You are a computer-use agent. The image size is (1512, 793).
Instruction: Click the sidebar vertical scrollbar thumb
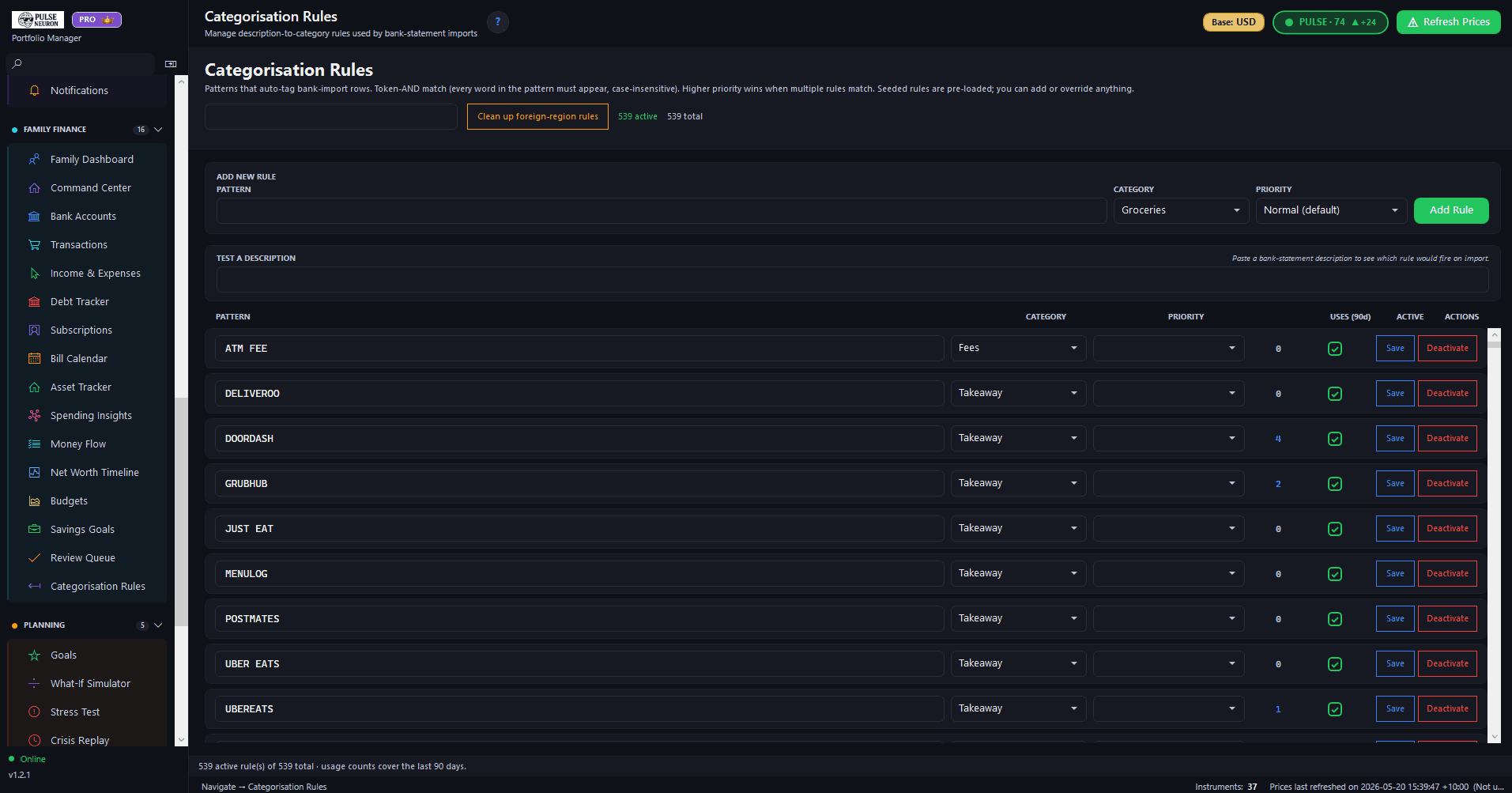tap(182, 511)
